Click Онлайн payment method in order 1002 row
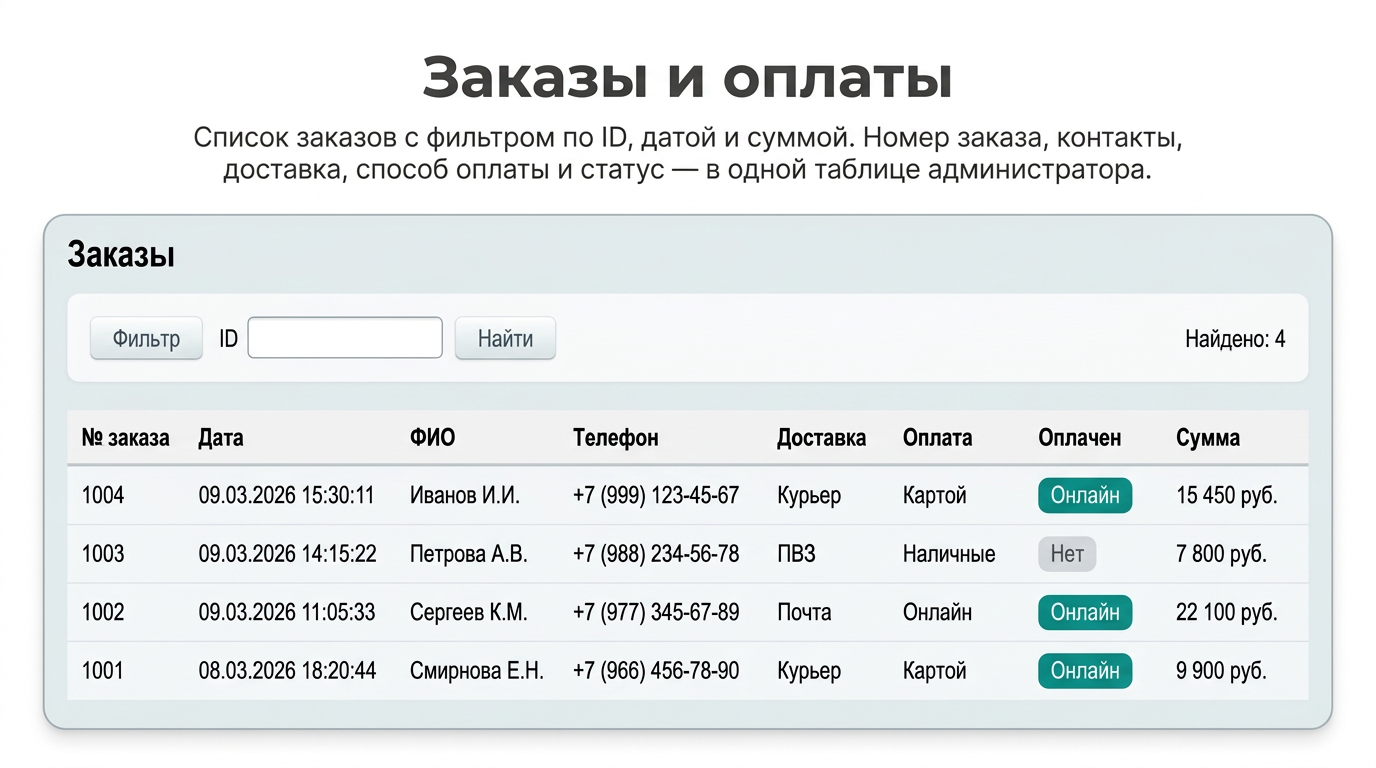This screenshot has height=768, width=1376. click(x=938, y=612)
